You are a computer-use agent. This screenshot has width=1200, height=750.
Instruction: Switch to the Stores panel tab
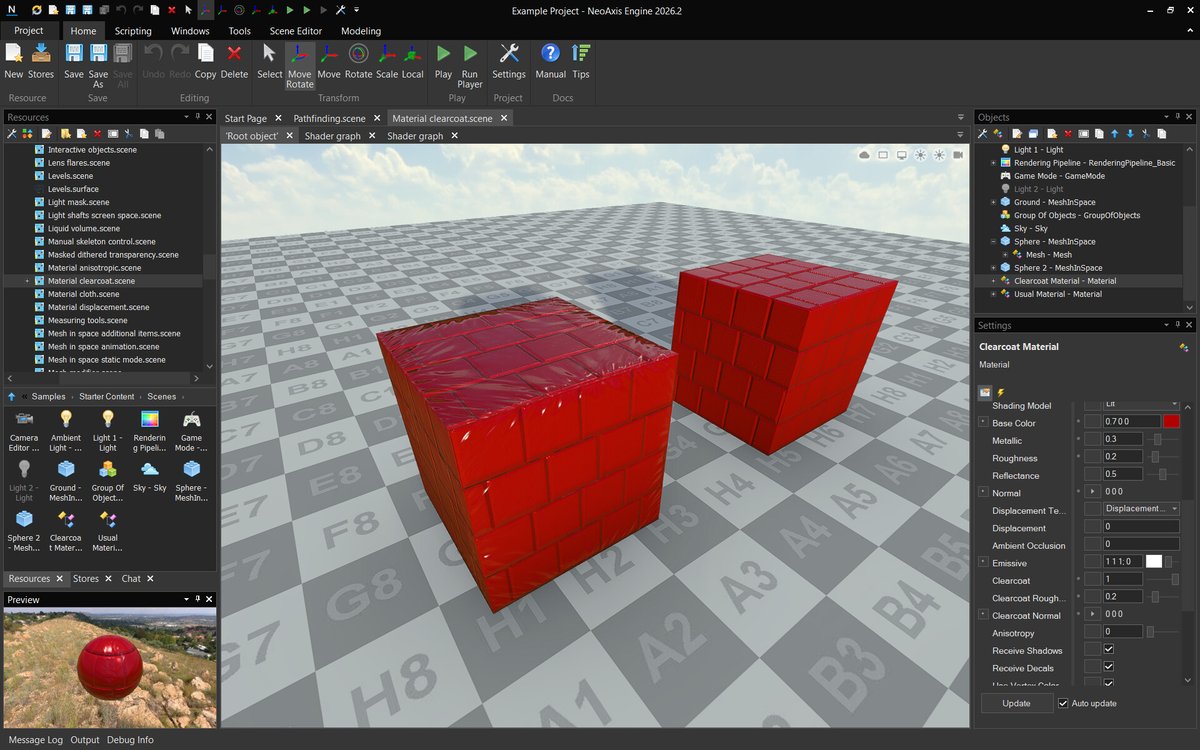point(86,578)
